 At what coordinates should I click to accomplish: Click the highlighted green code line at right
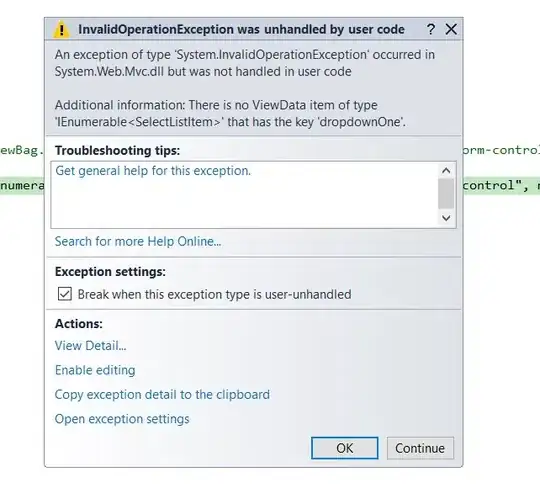click(501, 186)
